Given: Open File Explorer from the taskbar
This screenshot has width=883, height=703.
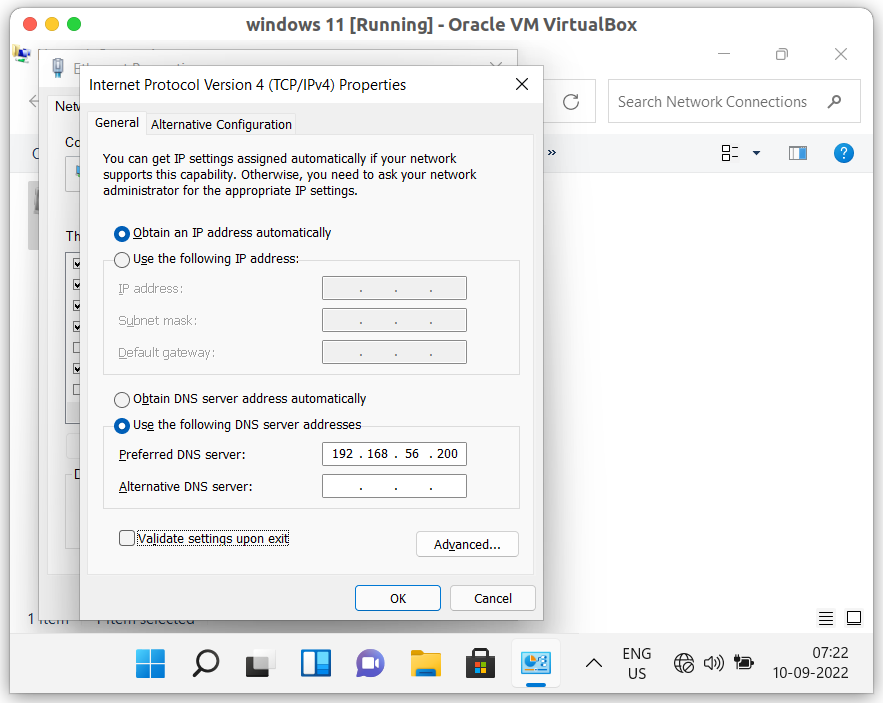Looking at the screenshot, I should point(426,663).
